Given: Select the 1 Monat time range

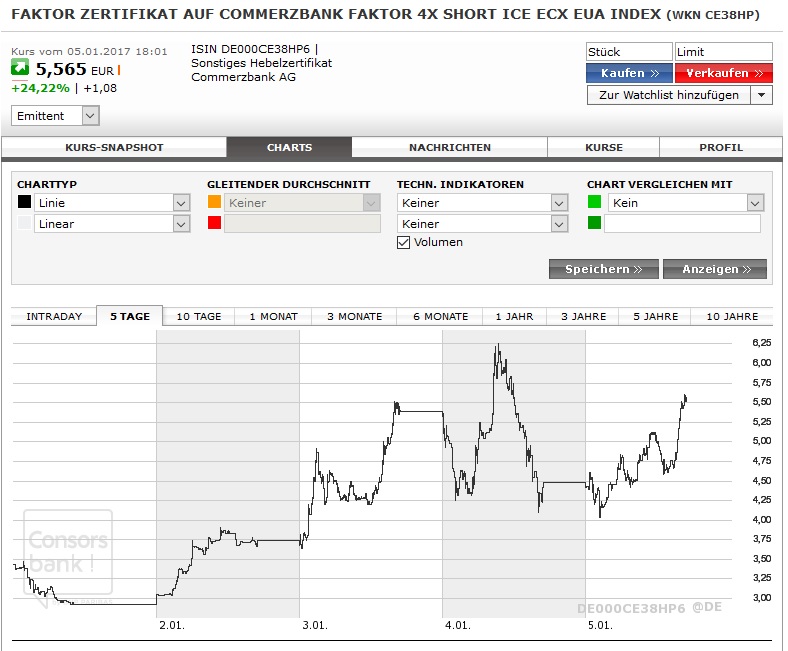Looking at the screenshot, I should 273,317.
